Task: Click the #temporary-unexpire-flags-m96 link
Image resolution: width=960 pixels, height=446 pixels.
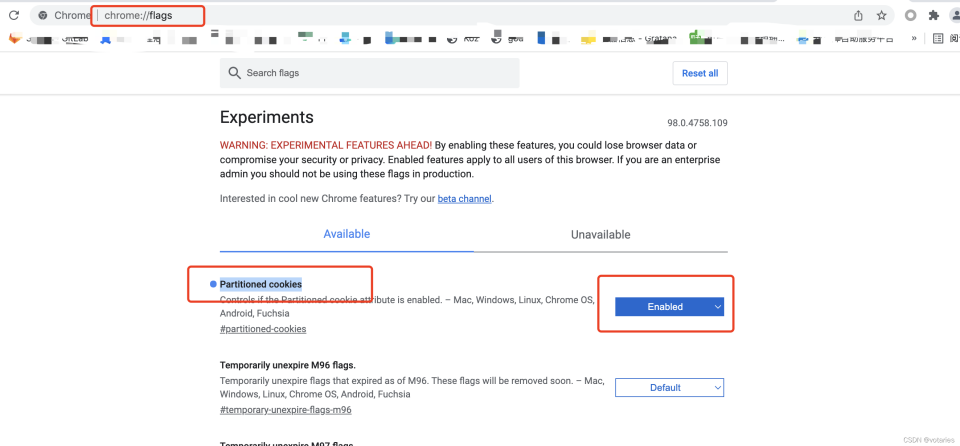Action: click(x=285, y=410)
